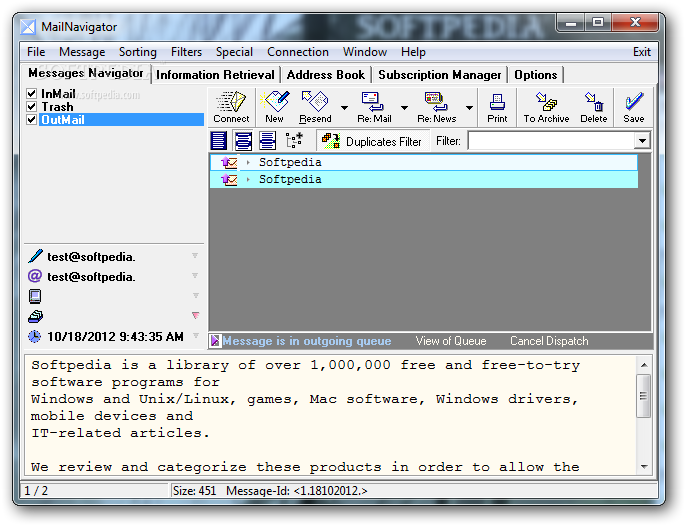Open the Sorting menu
This screenshot has height=526, width=686.
coord(137,52)
